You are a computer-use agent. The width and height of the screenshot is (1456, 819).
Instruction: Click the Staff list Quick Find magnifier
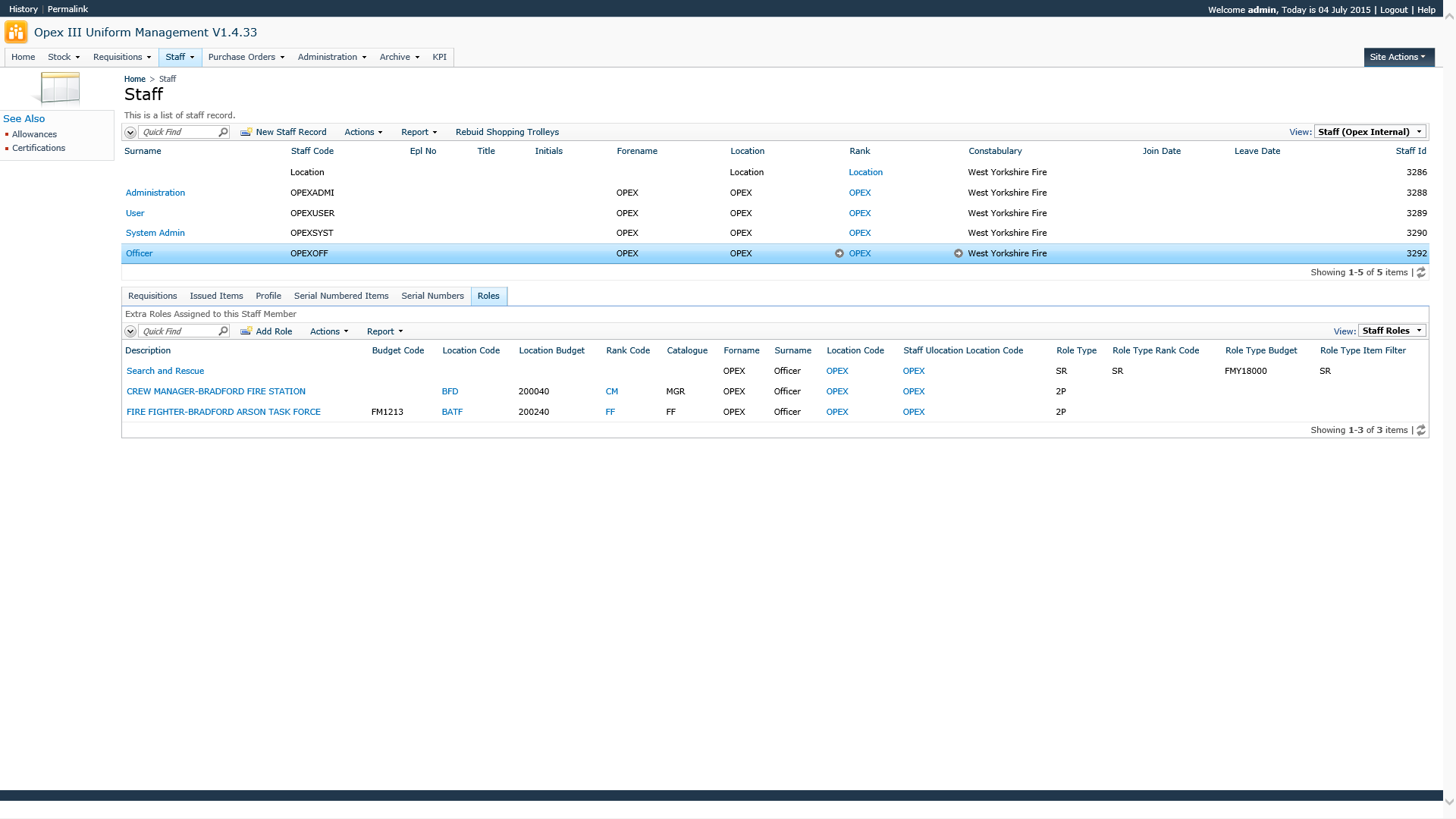[223, 132]
